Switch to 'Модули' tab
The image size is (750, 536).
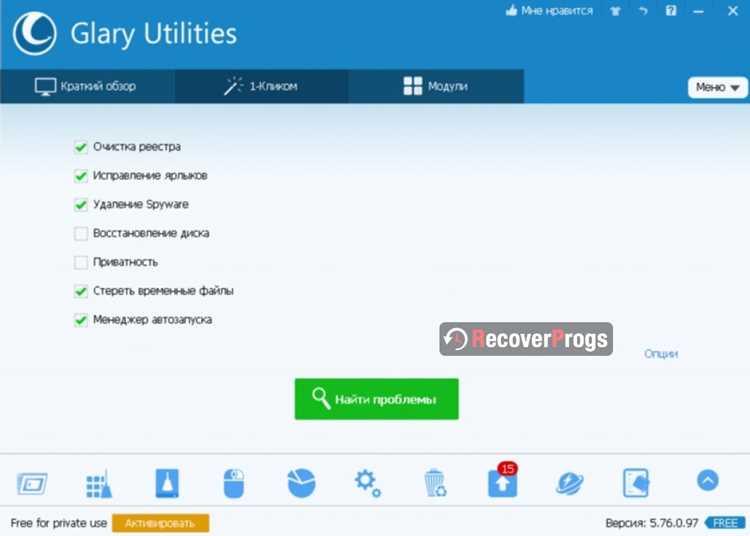click(x=436, y=86)
